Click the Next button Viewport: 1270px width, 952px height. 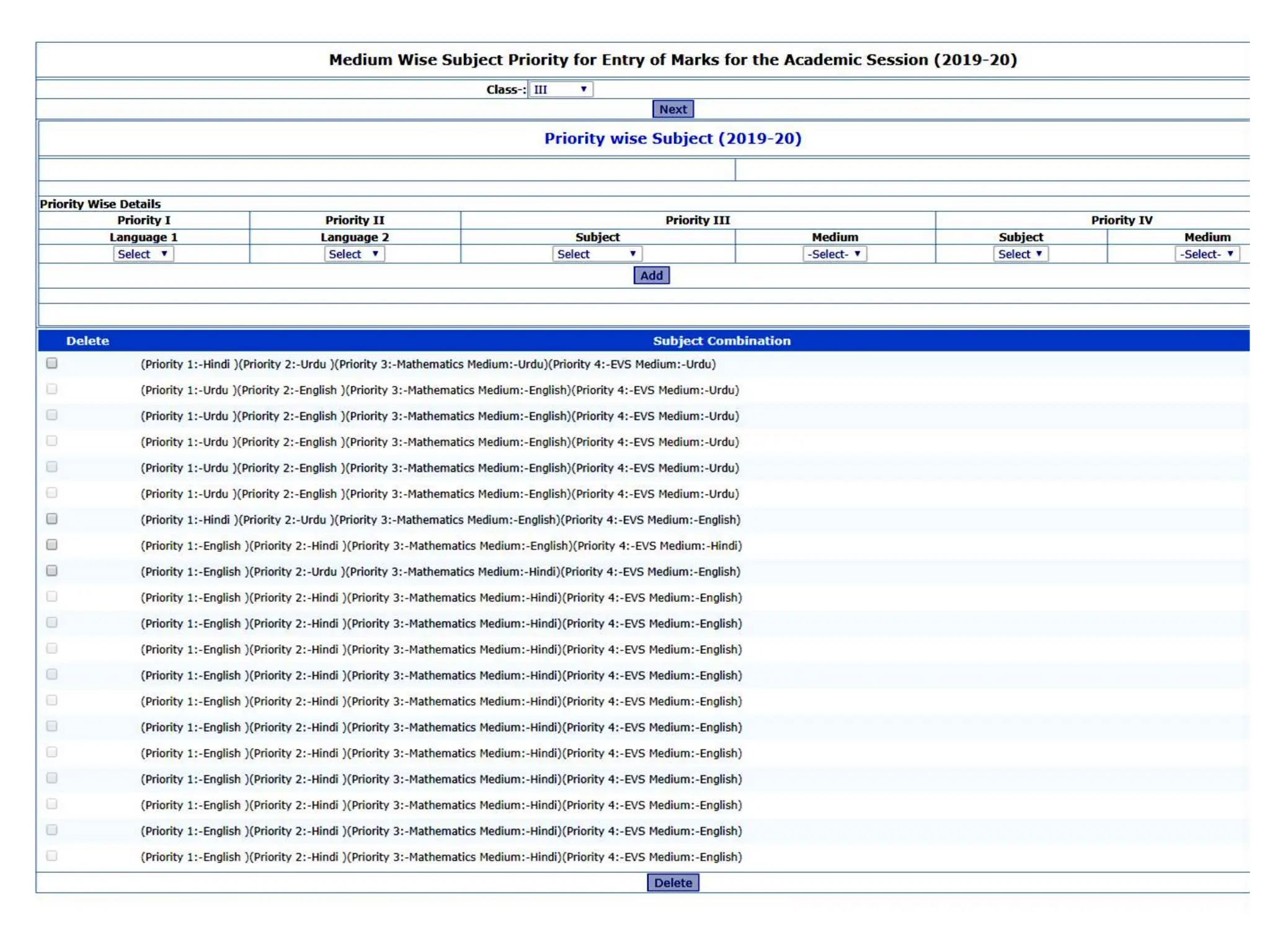[672, 109]
